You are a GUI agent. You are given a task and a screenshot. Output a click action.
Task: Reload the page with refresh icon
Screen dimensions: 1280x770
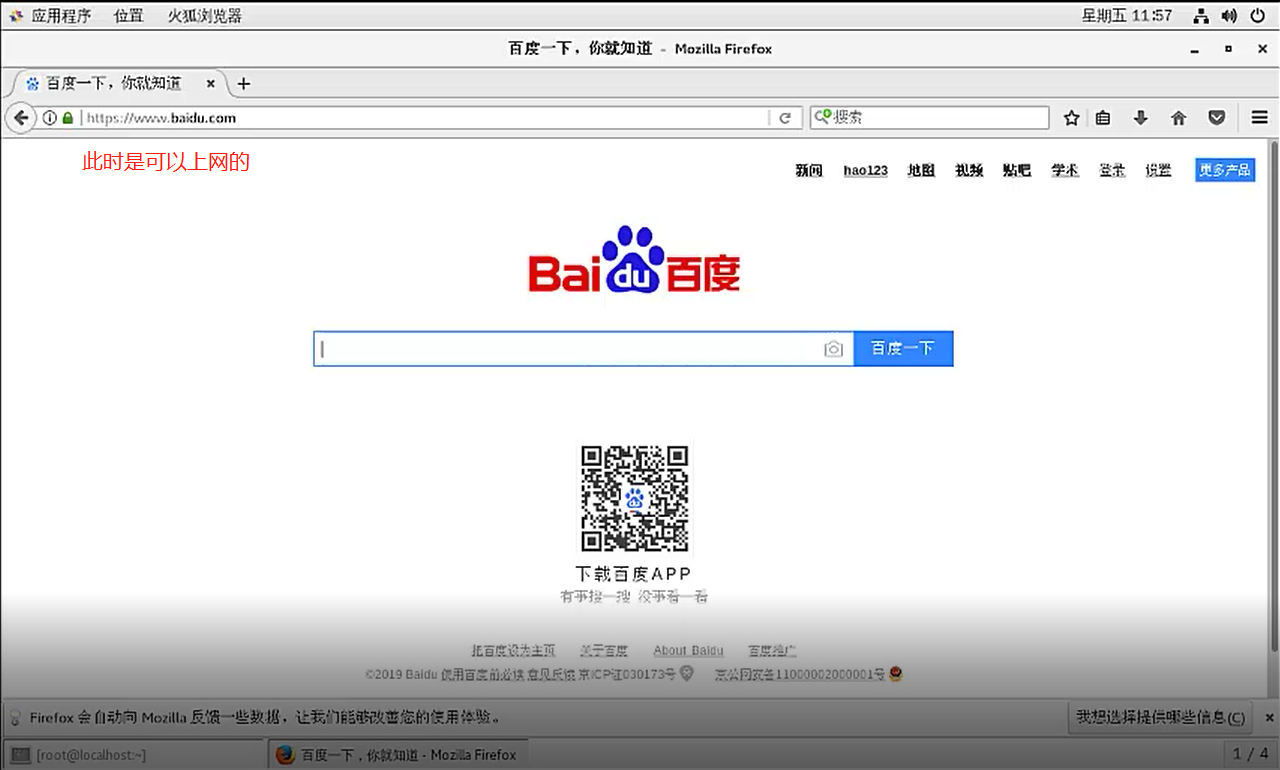[x=785, y=117]
